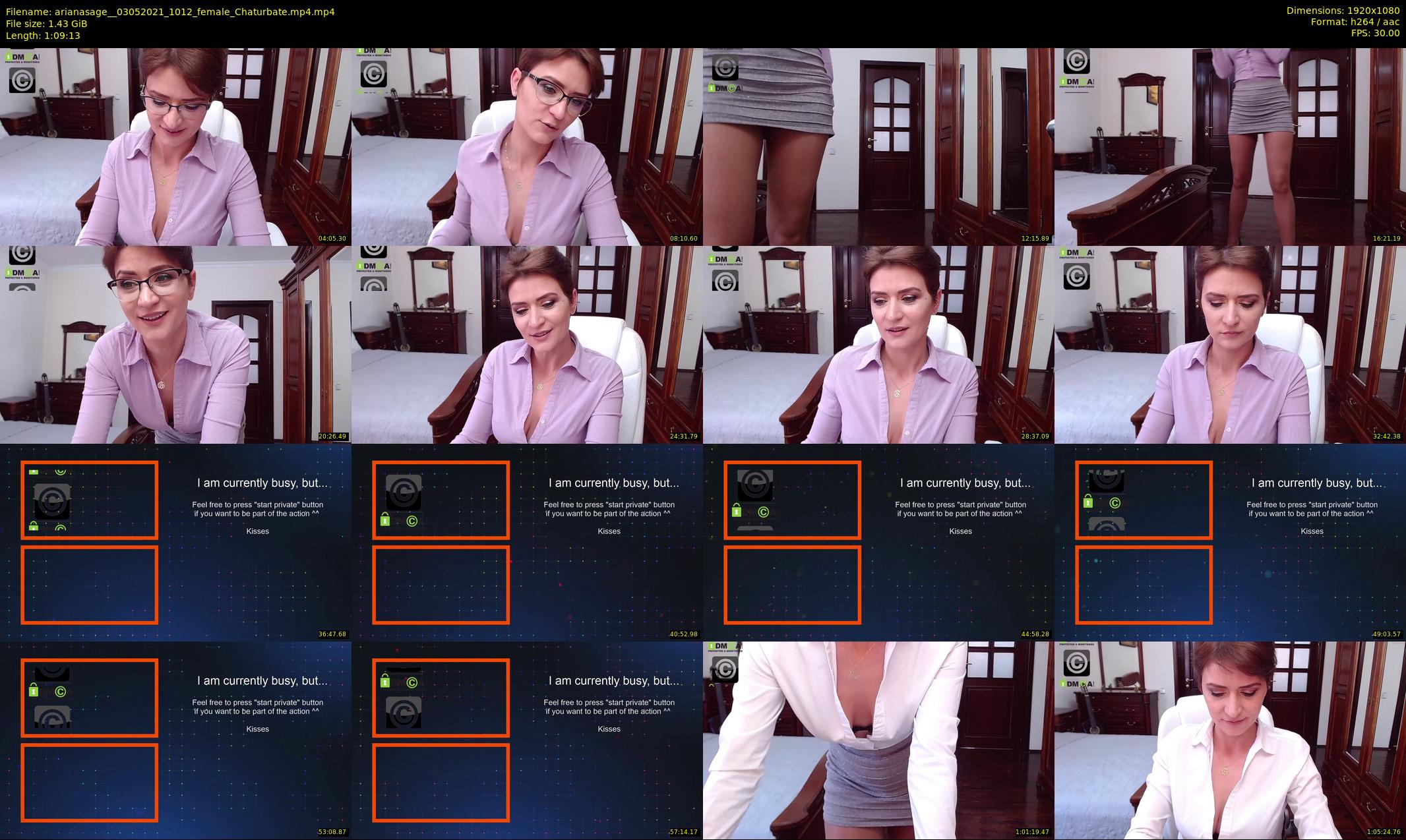Click the Filename text in header

[x=170, y=11]
